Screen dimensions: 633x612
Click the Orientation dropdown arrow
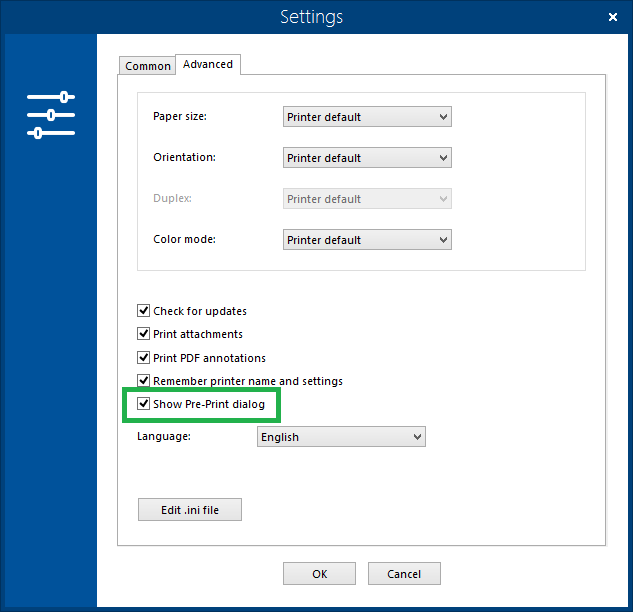(443, 158)
